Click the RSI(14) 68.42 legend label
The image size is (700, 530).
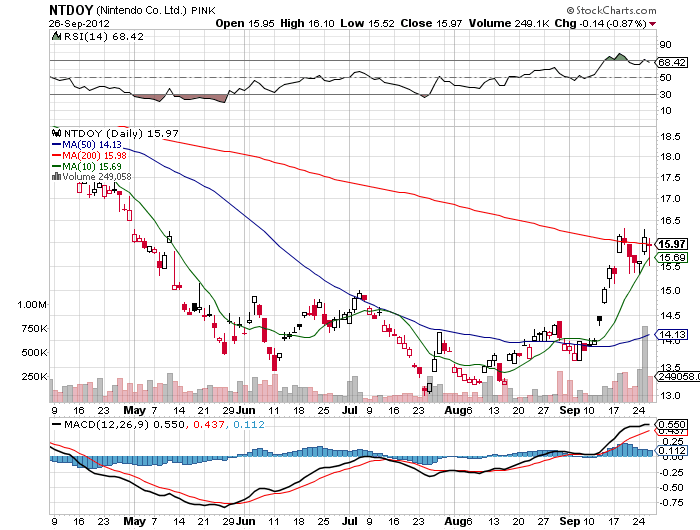point(104,37)
